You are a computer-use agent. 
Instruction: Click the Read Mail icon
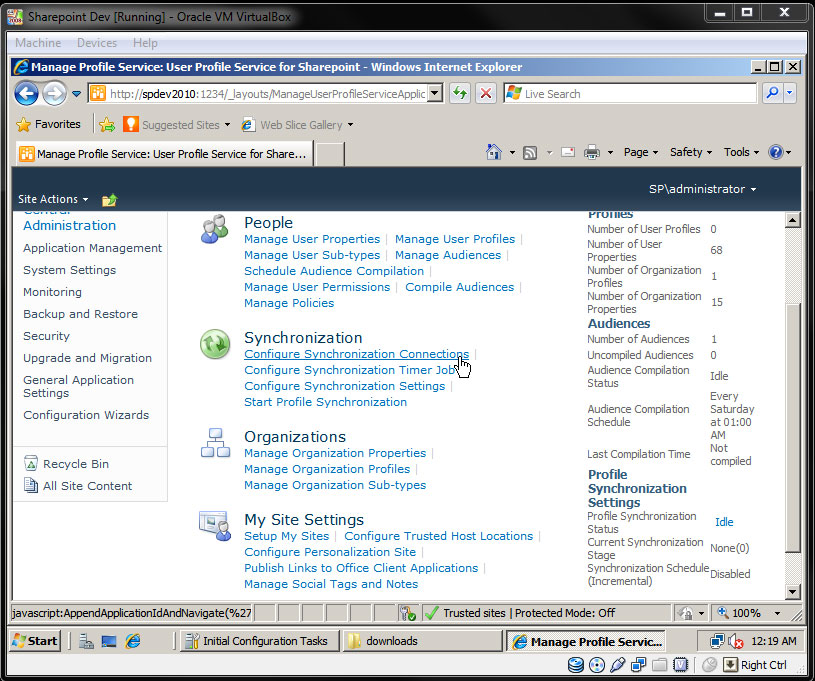click(568, 152)
